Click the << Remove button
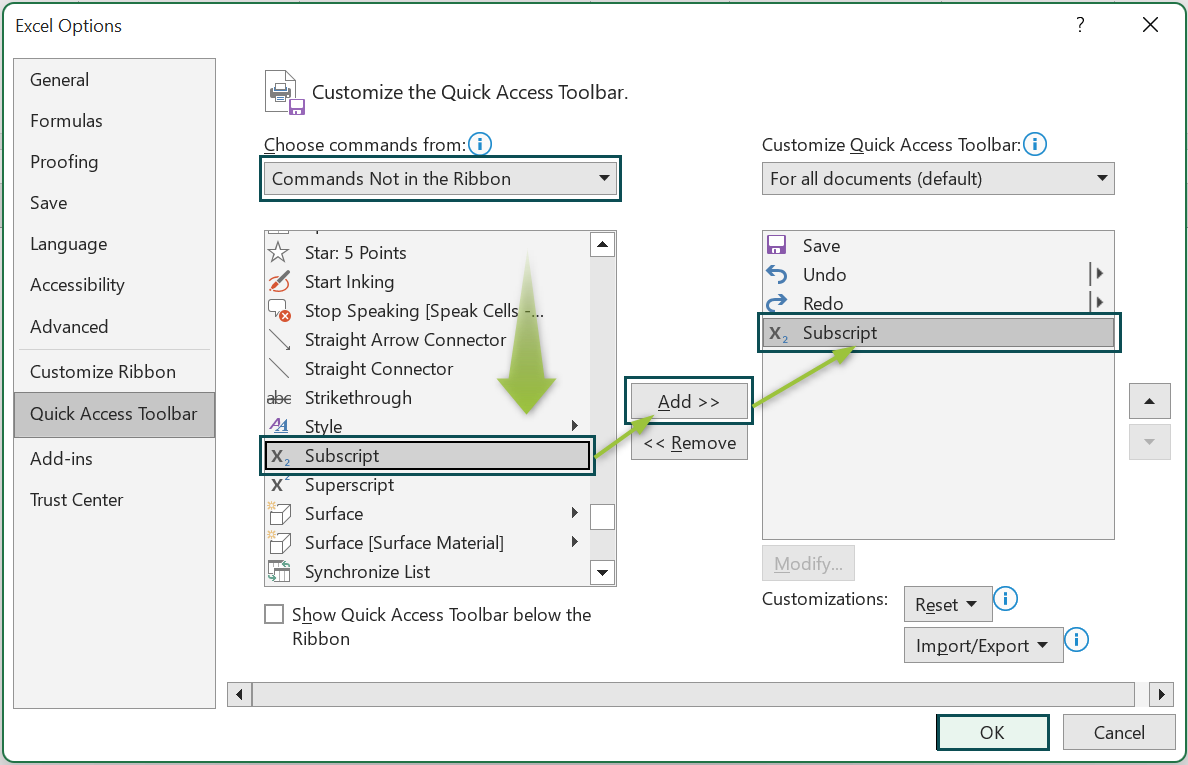The width and height of the screenshot is (1188, 765). [x=689, y=442]
